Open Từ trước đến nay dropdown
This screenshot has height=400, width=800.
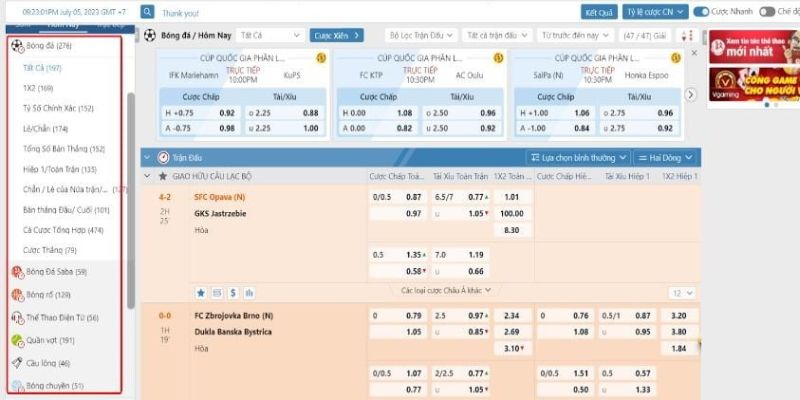[x=576, y=35]
